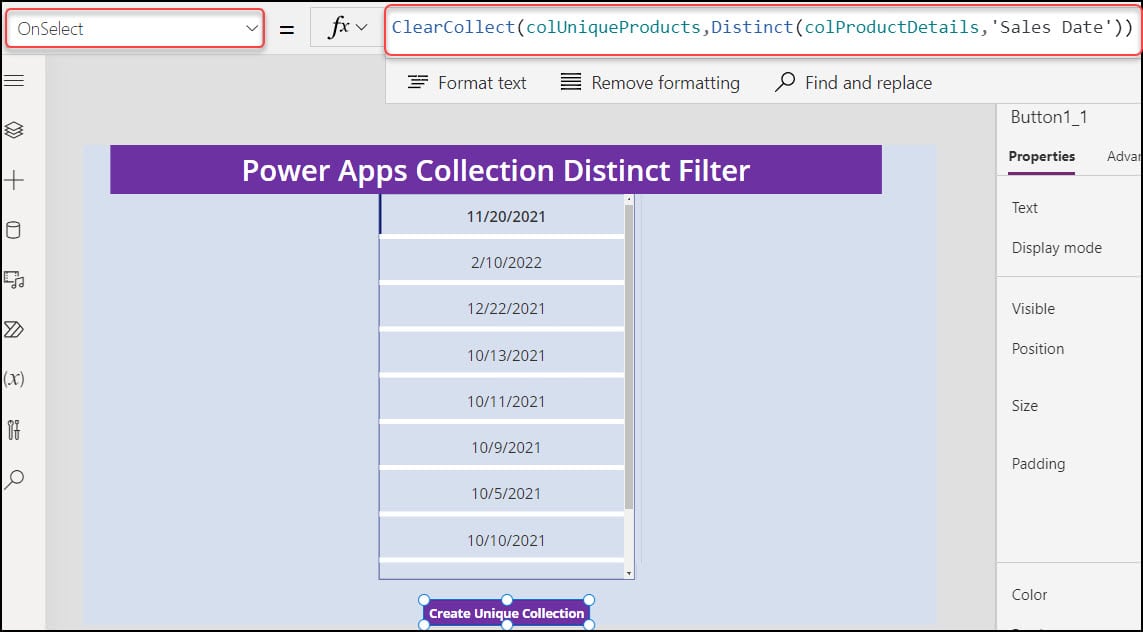Open the Tree view panel
The height and width of the screenshot is (632, 1143).
point(14,129)
